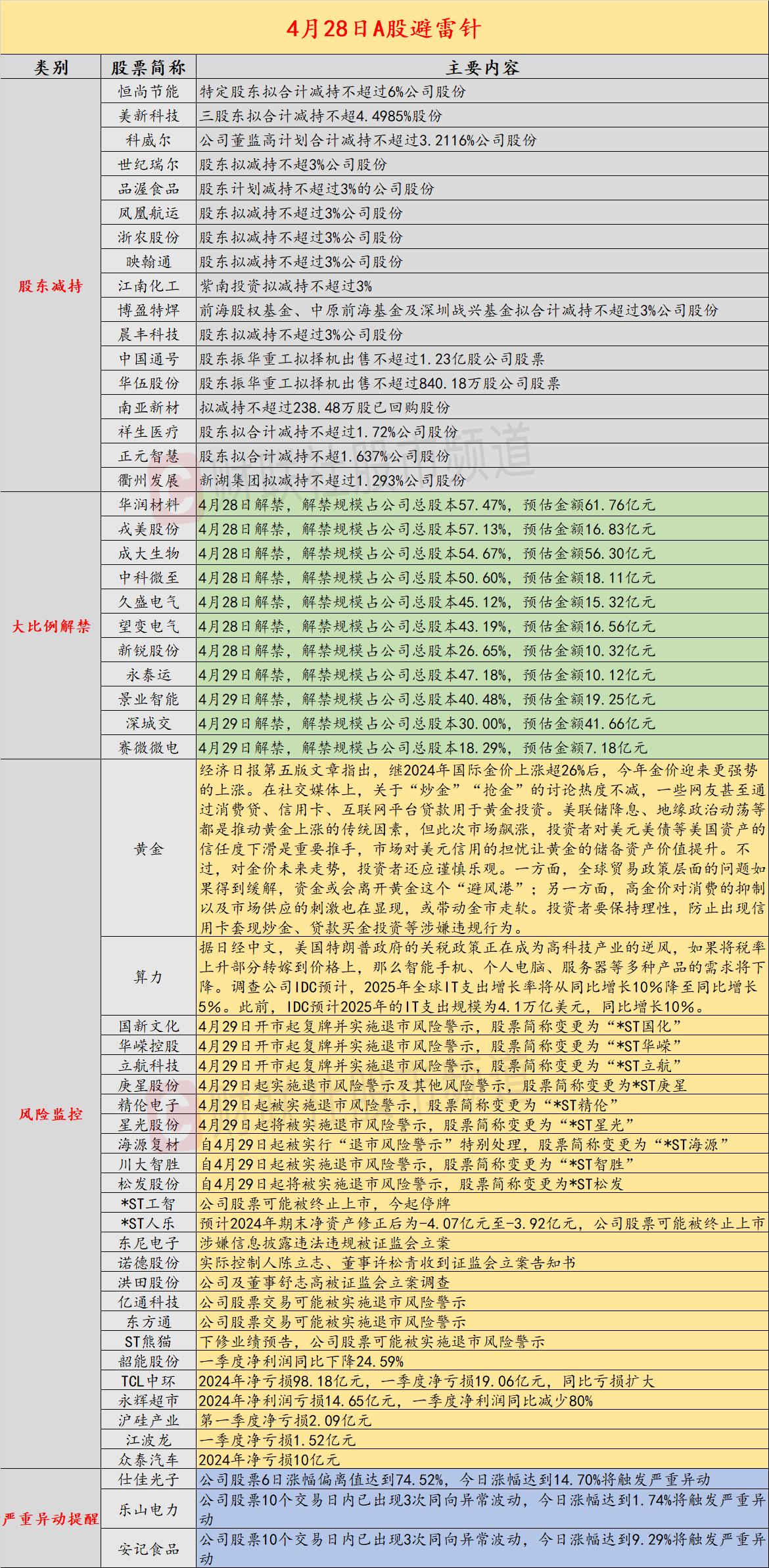Select the 风险监控 category cell
Viewport: 769px width, 1568px height.
(x=51, y=1114)
